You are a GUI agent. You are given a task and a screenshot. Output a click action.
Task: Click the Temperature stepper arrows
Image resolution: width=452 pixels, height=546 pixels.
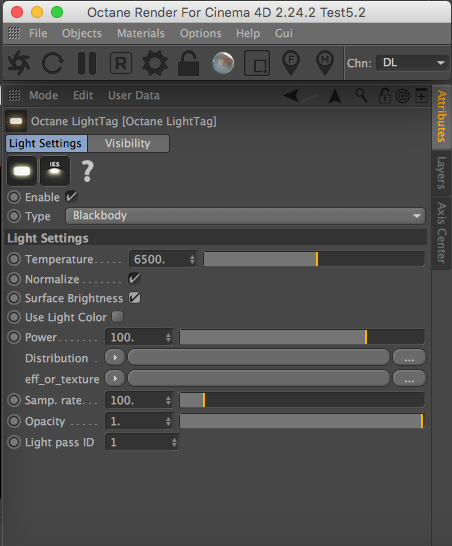(192, 259)
